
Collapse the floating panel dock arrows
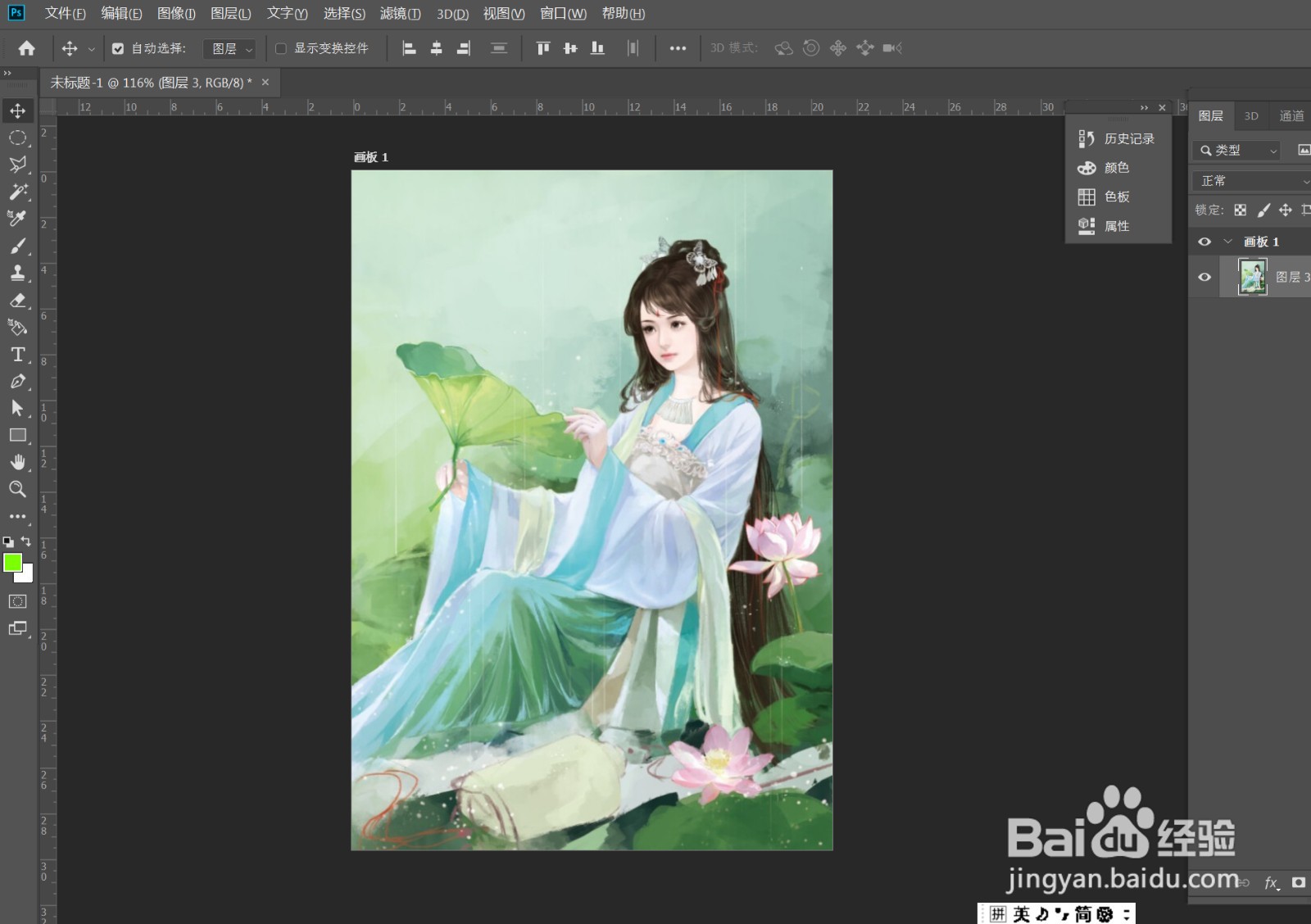[x=1144, y=108]
